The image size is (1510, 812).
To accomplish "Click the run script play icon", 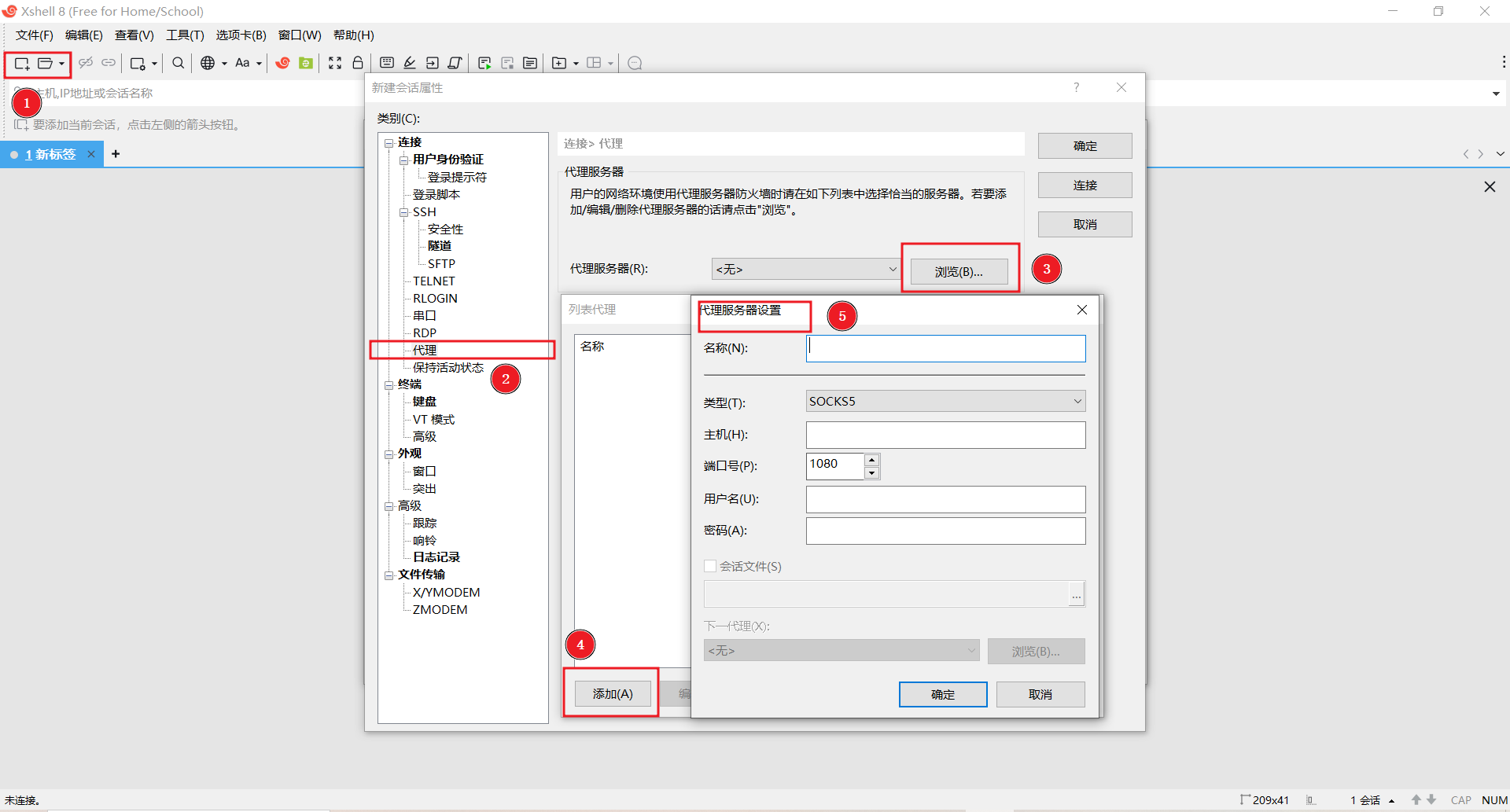I will click(x=484, y=63).
